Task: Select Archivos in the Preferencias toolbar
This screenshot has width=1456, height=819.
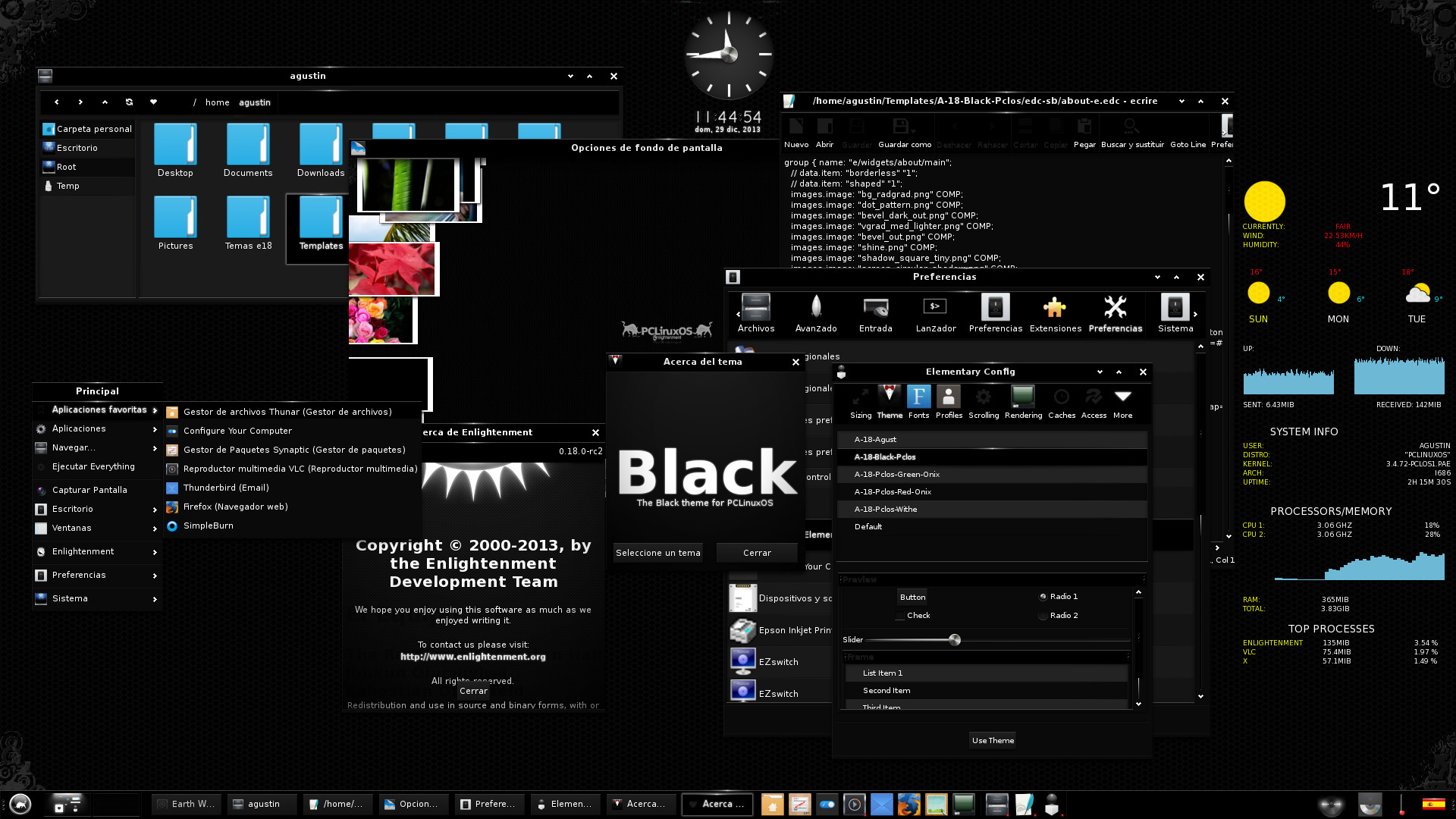Action: pos(756,313)
